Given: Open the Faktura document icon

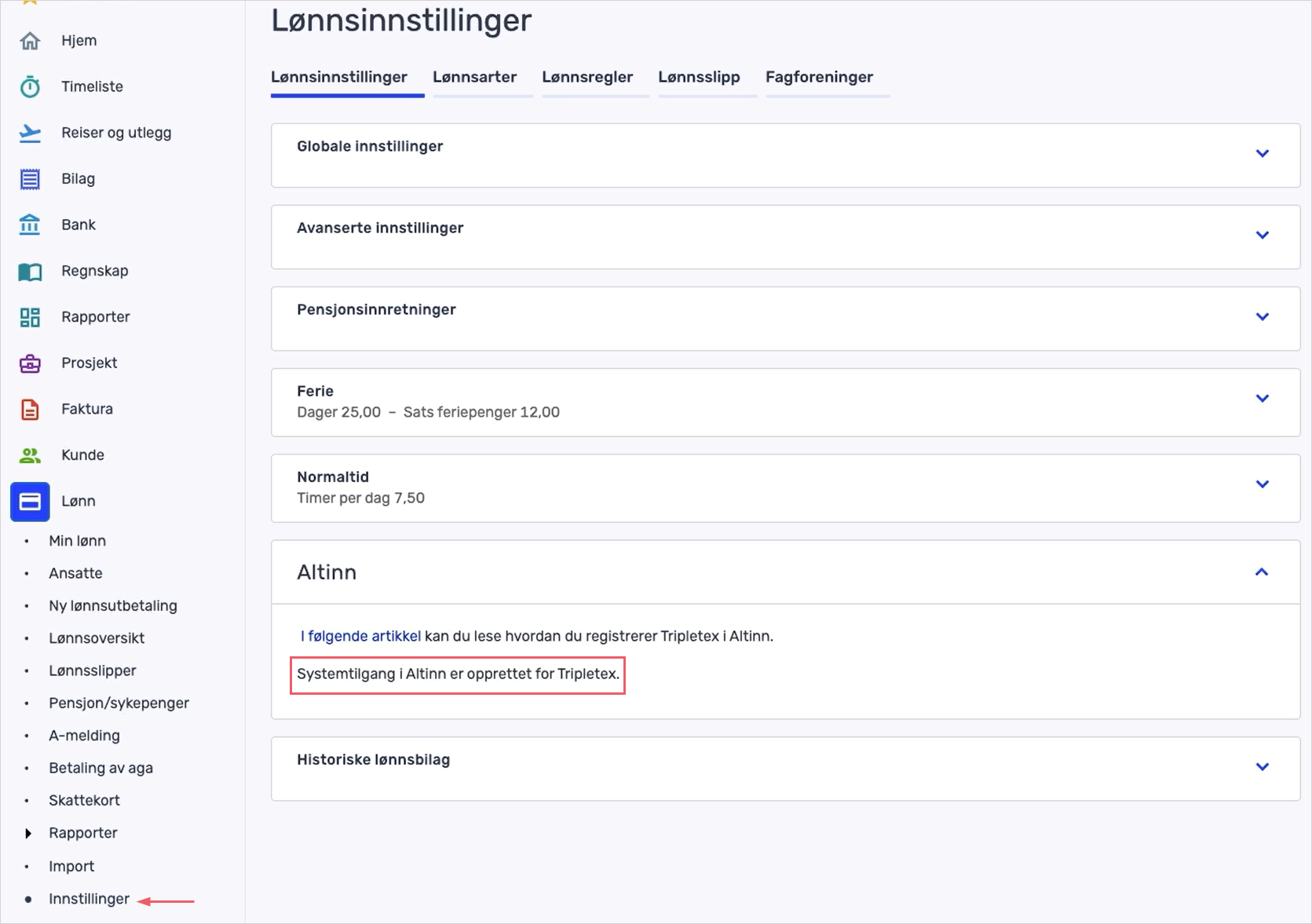Looking at the screenshot, I should (x=30, y=408).
